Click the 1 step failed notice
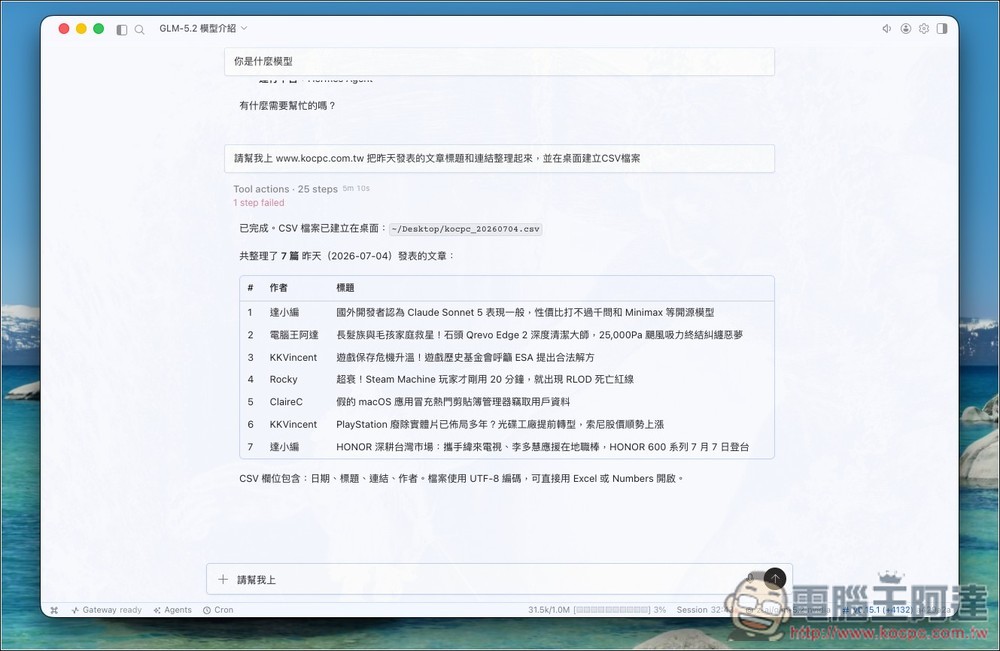1000x651 pixels. click(258, 203)
